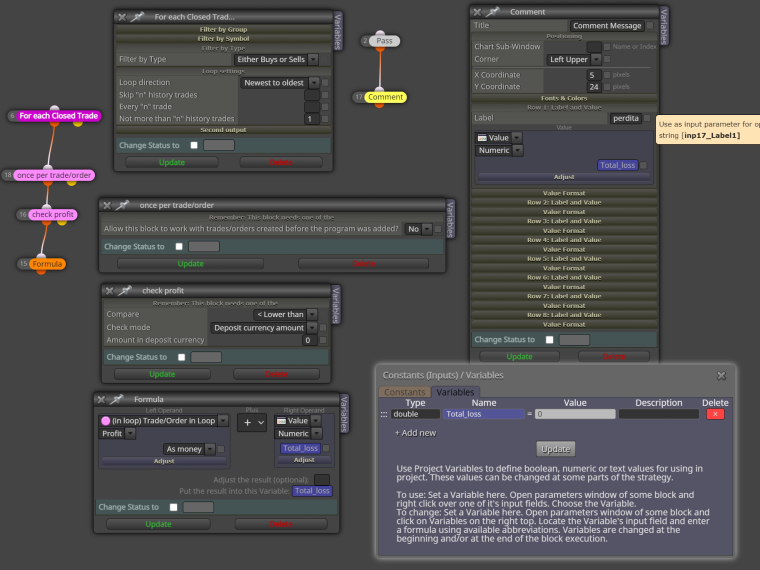The image size is (760, 570).
Task: Toggle Change Status checkbox in Formula panel
Action: [174, 507]
